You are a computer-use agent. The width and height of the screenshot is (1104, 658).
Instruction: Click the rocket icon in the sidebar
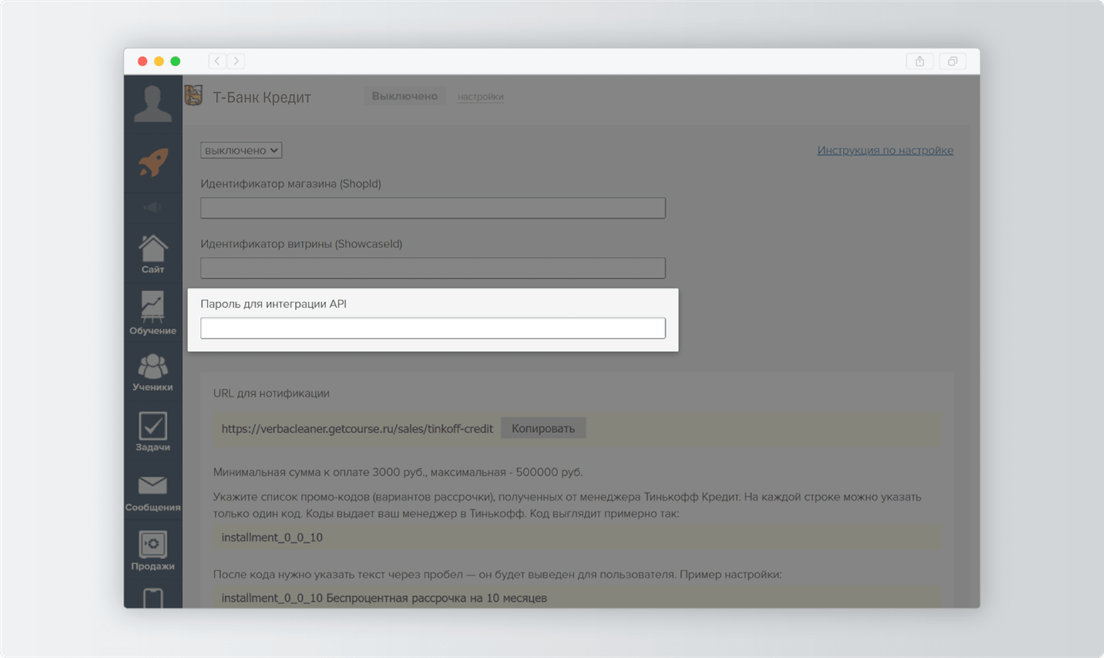click(x=153, y=163)
